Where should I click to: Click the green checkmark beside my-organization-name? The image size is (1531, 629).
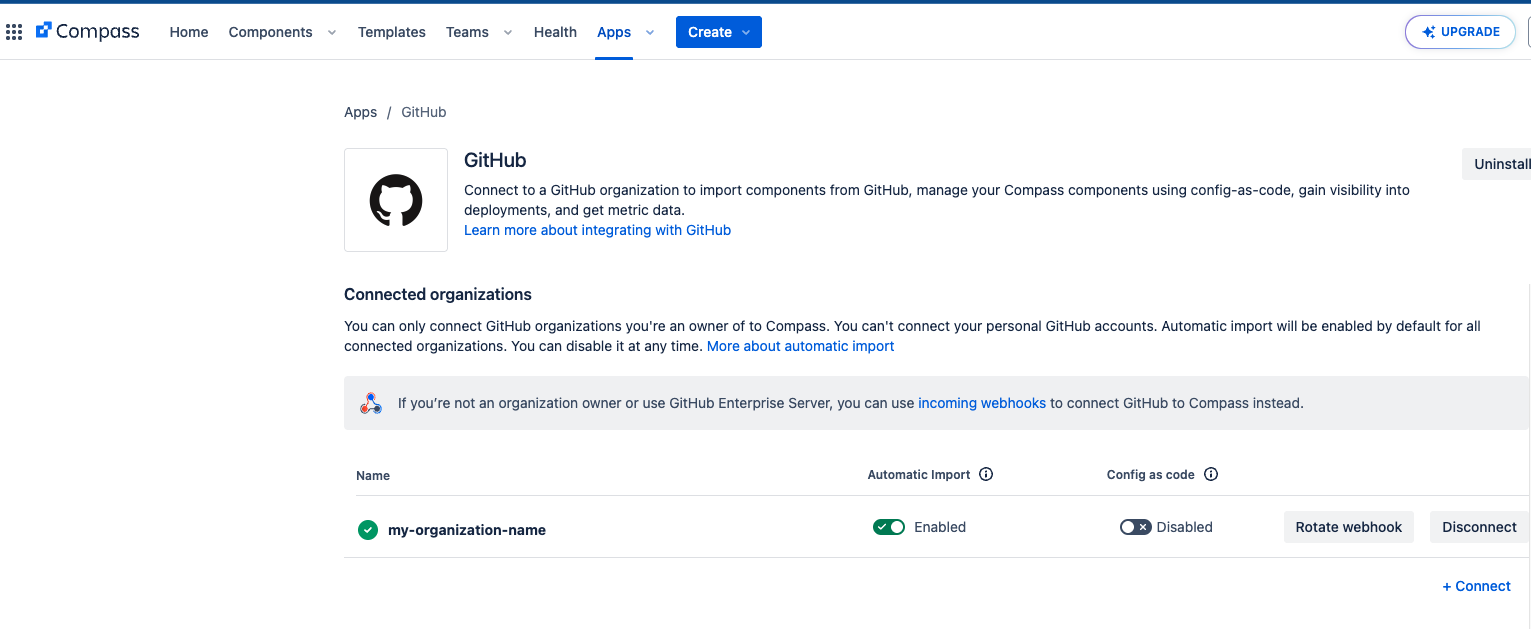pyautogui.click(x=367, y=529)
